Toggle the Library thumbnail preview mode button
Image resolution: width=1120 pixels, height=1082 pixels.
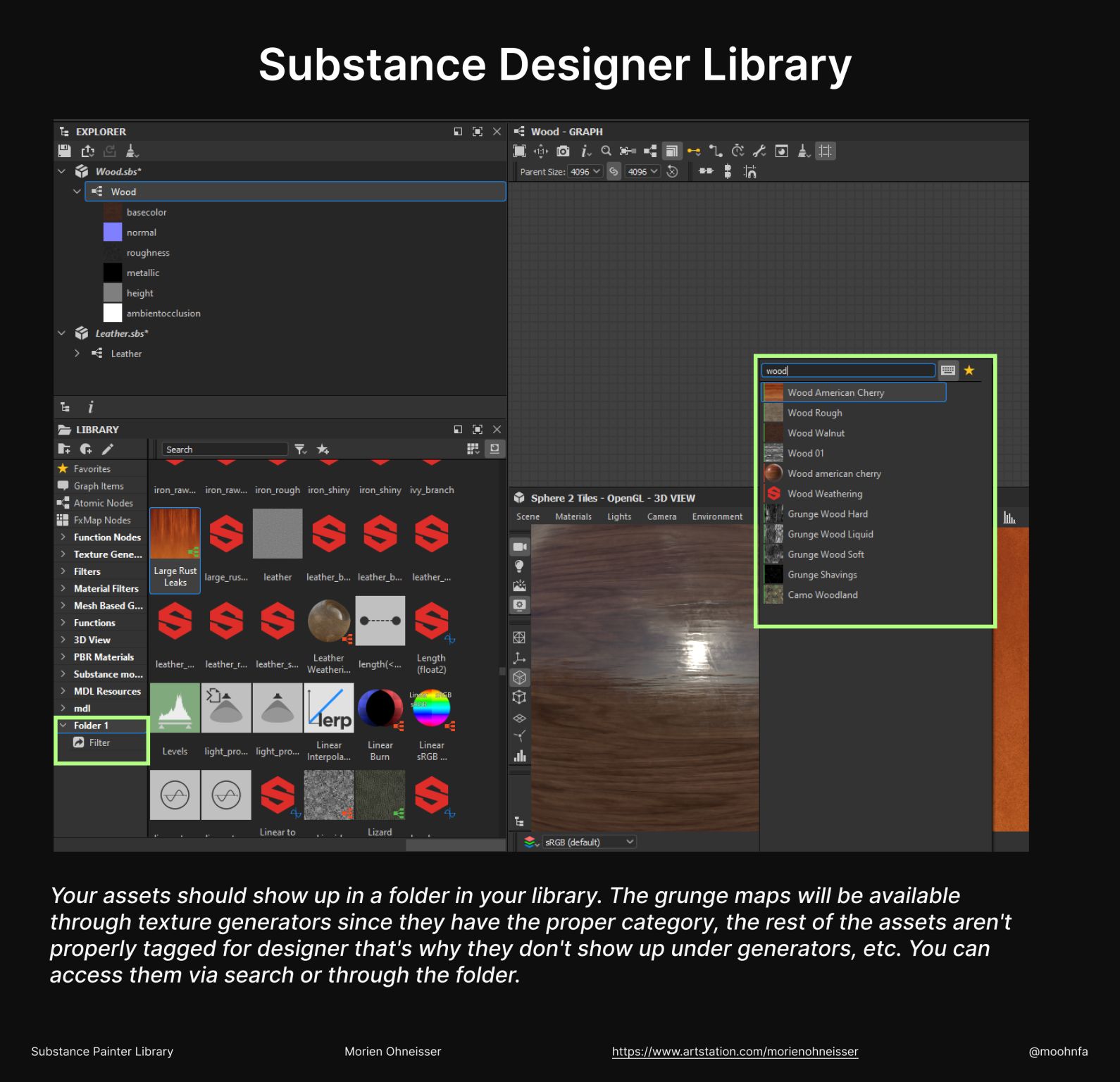pos(495,449)
